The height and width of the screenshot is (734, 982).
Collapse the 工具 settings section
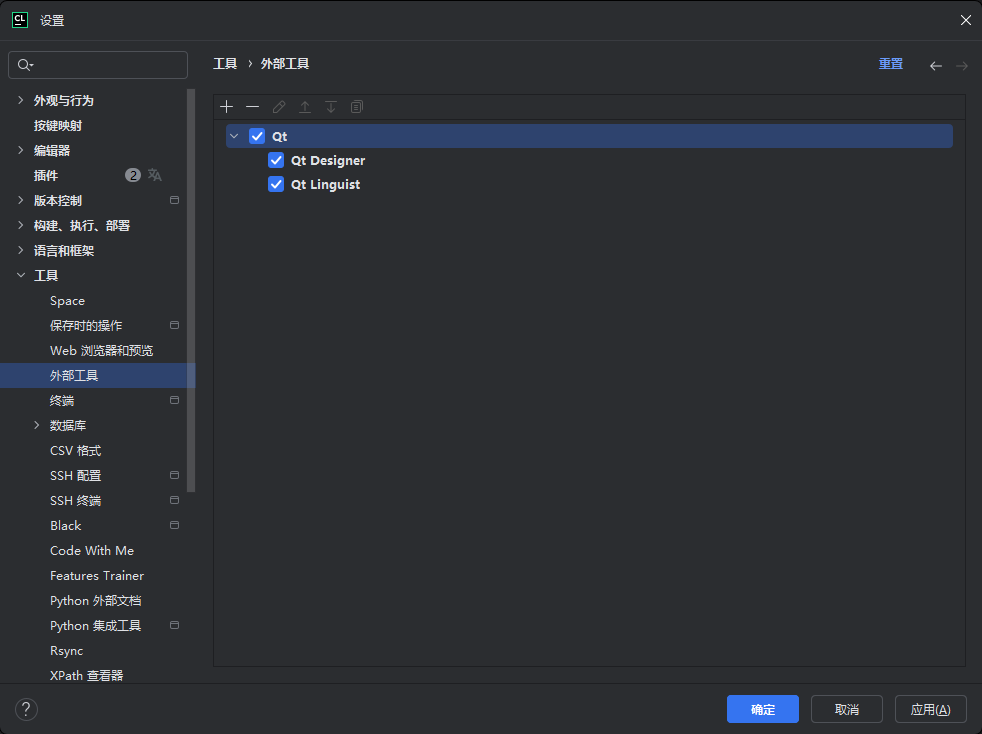coord(21,275)
